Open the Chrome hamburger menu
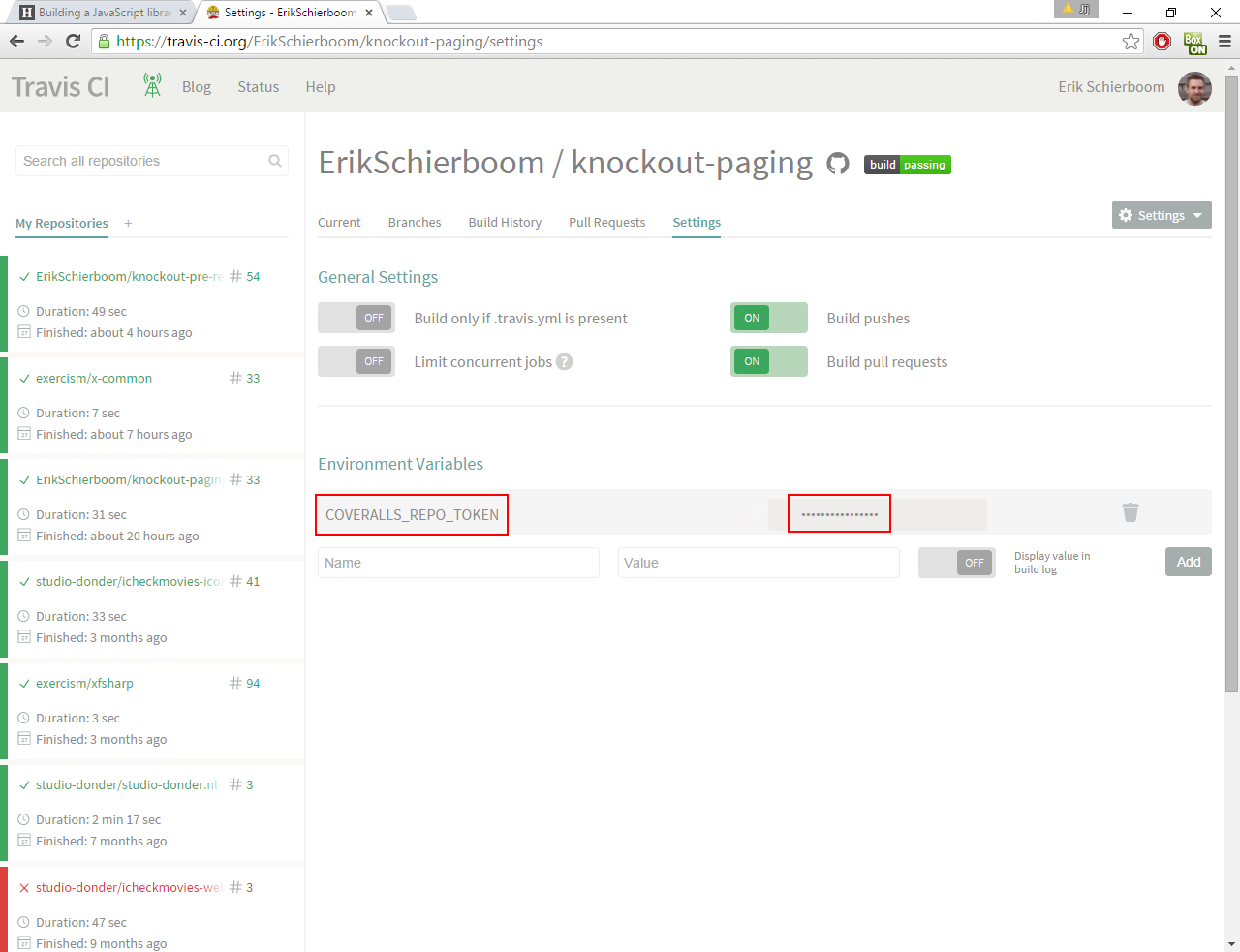1240x952 pixels. pyautogui.click(x=1224, y=42)
